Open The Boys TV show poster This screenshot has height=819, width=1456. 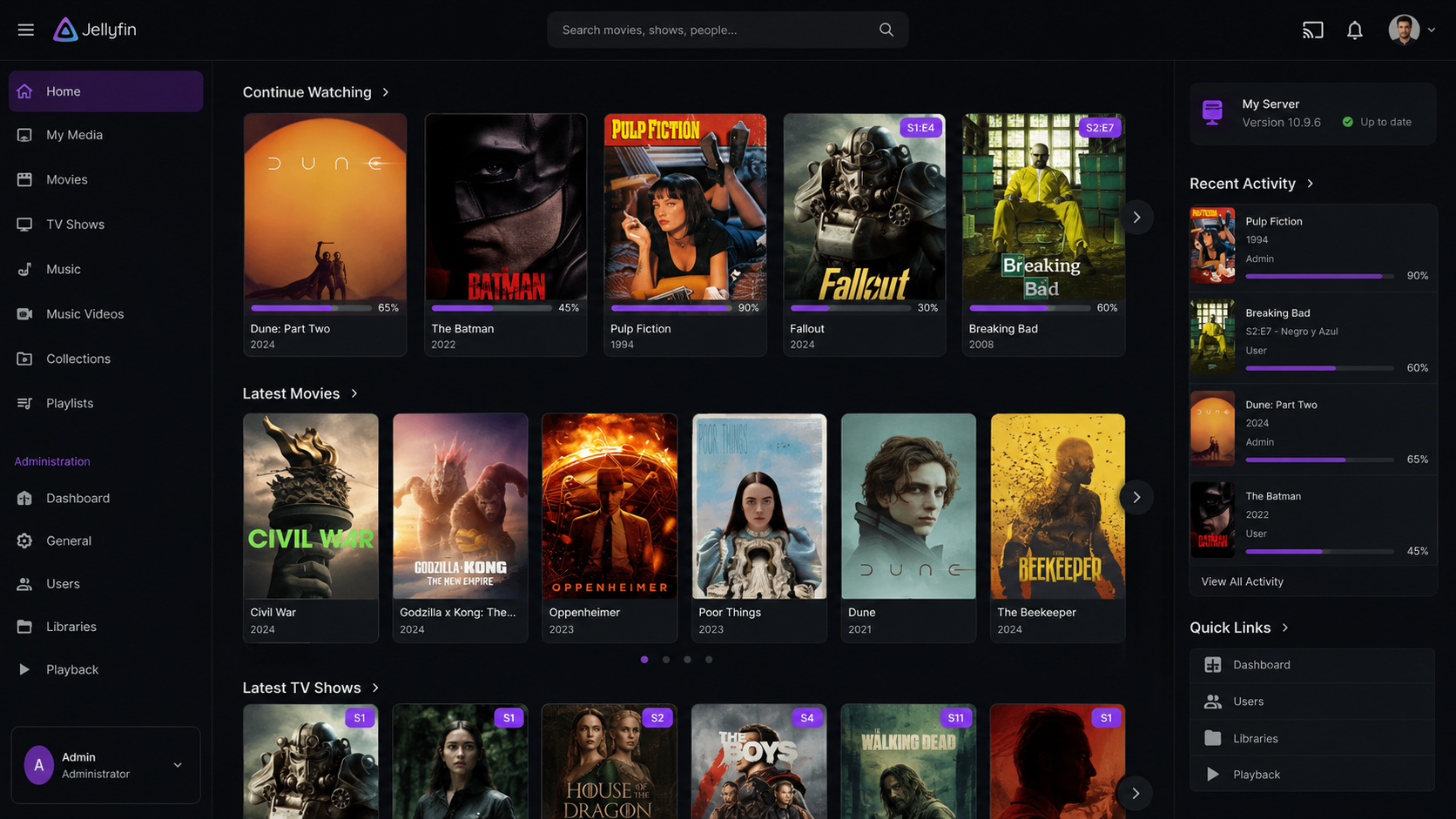point(759,762)
